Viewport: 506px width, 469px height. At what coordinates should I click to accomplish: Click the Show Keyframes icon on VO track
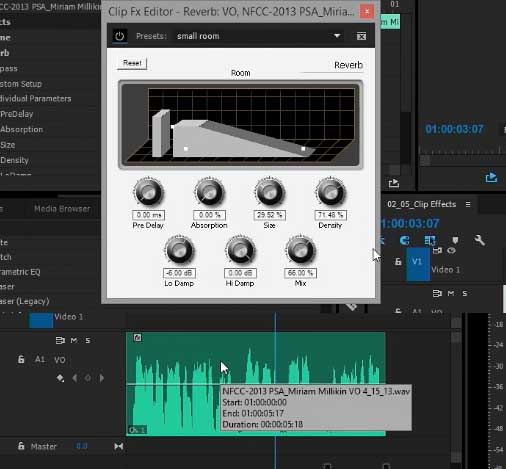click(x=60, y=378)
